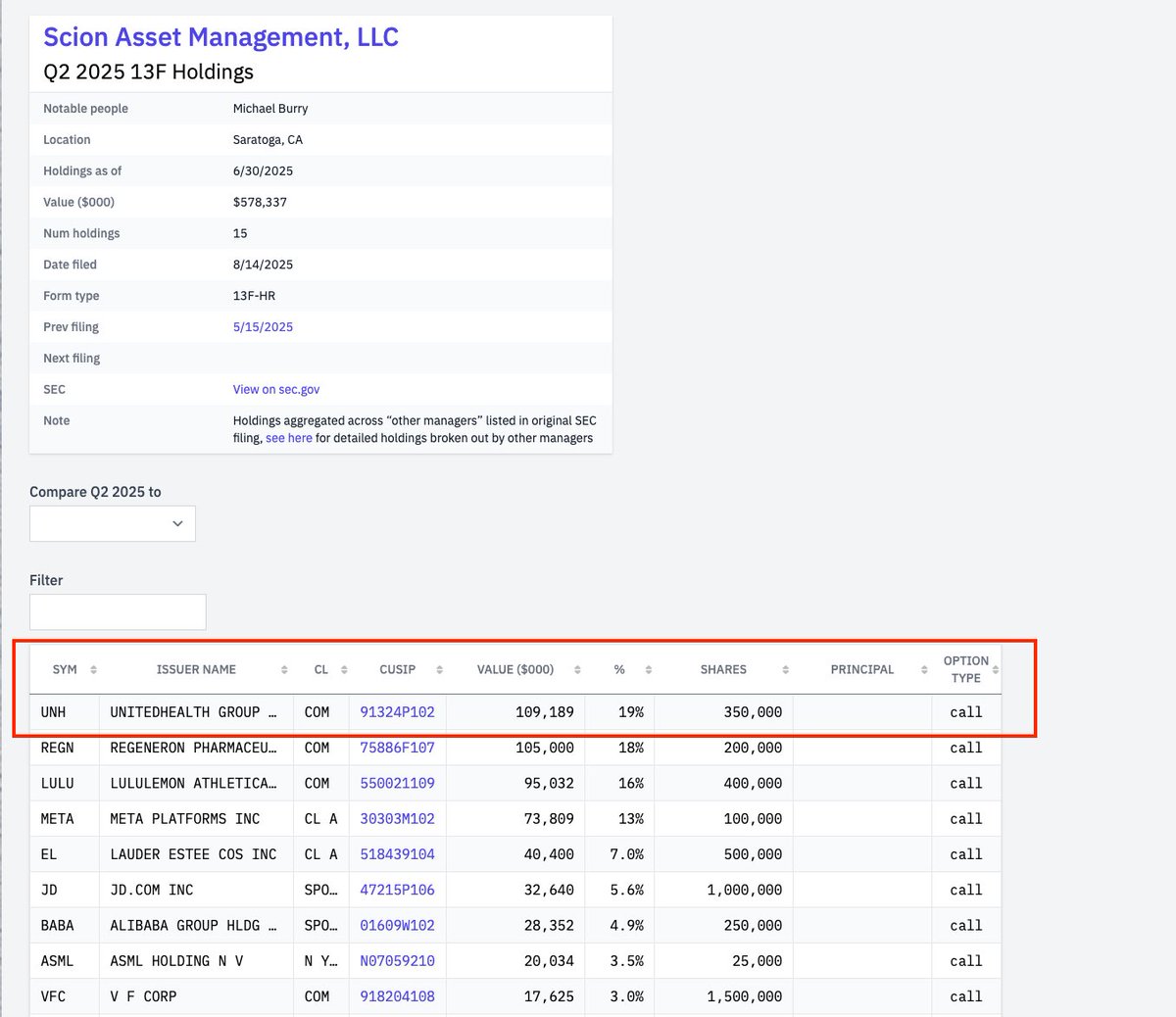This screenshot has height=1017, width=1176.
Task: Click Holdings as of date 6/30/2025
Action: [263, 170]
